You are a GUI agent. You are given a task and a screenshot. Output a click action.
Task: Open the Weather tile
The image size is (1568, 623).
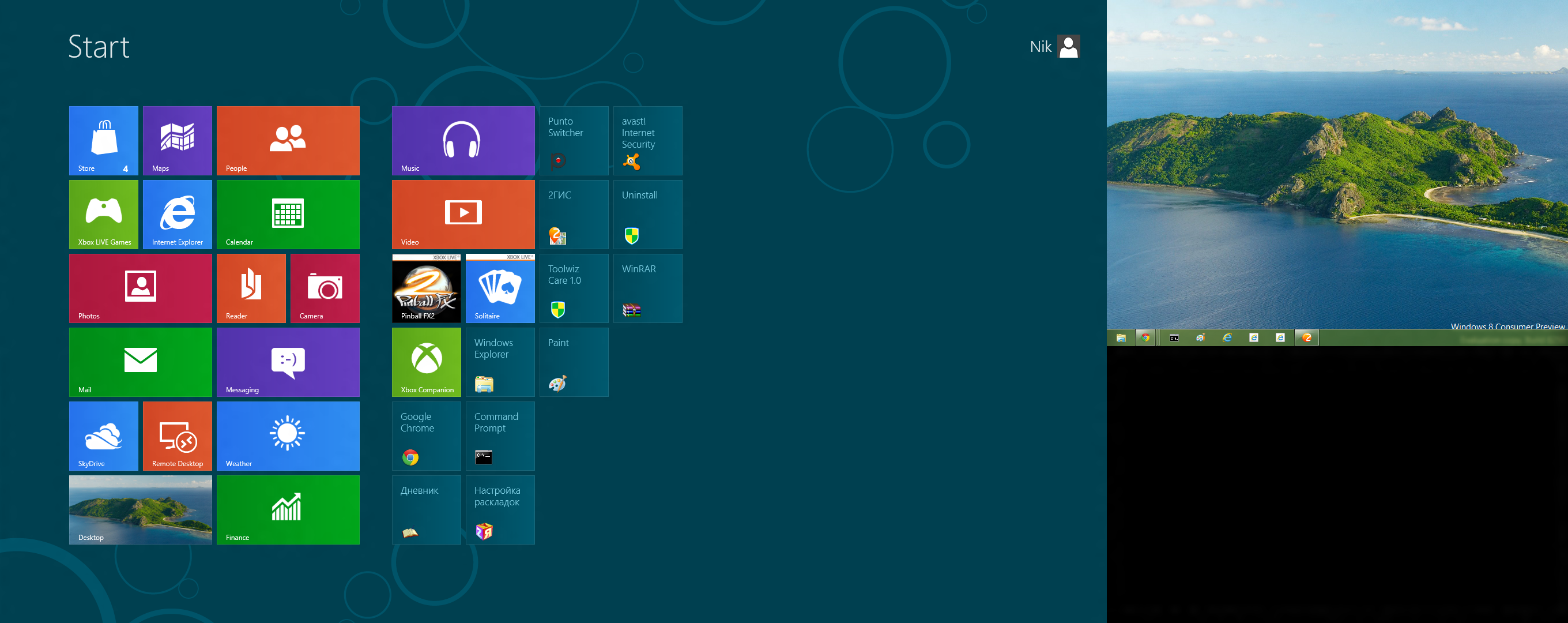point(288,436)
